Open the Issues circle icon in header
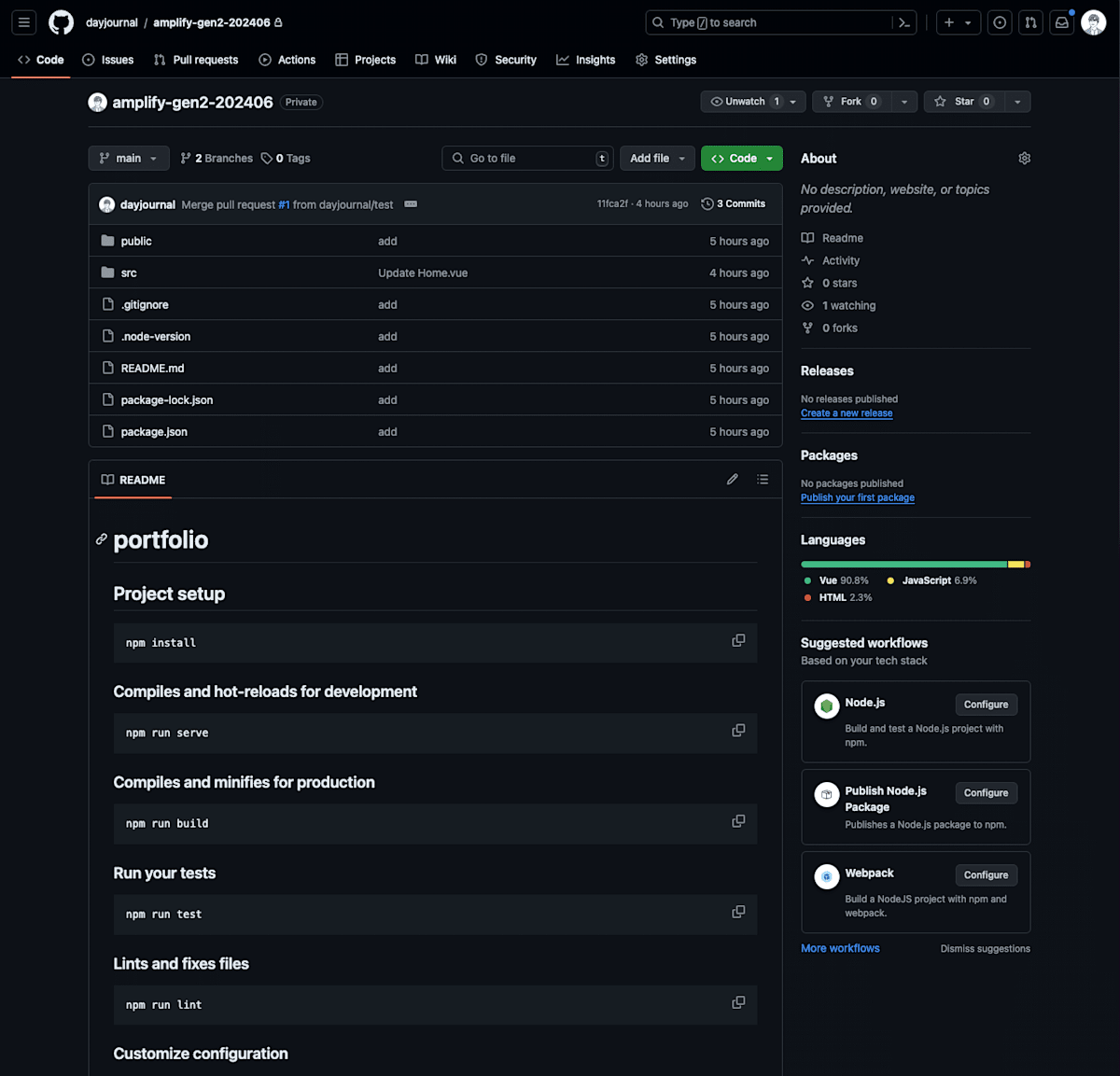Viewport: 1120px width, 1076px height. pos(1000,22)
